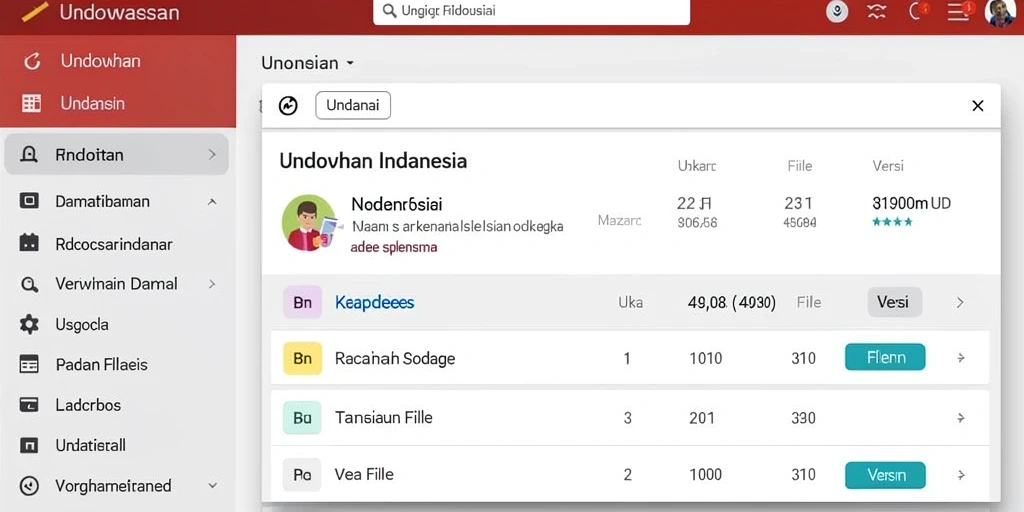The image size is (1024, 512).
Task: Click the wavy lines icon in header
Action: pyautogui.click(x=876, y=12)
